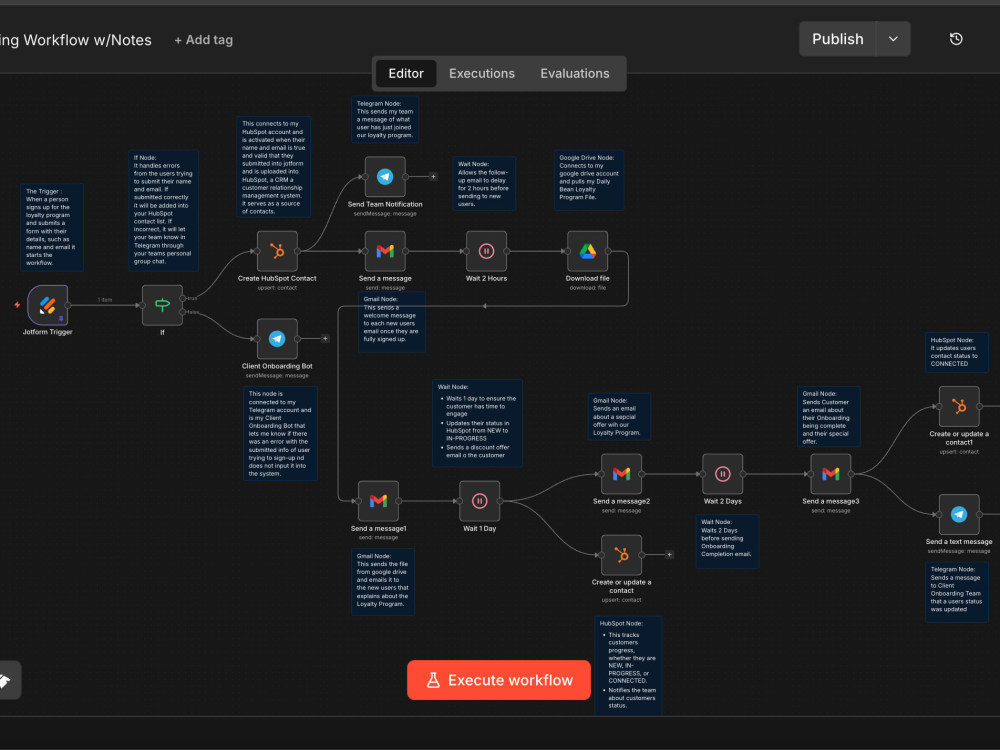
Task: Click the '1 item' connection label
Action: [105, 300]
